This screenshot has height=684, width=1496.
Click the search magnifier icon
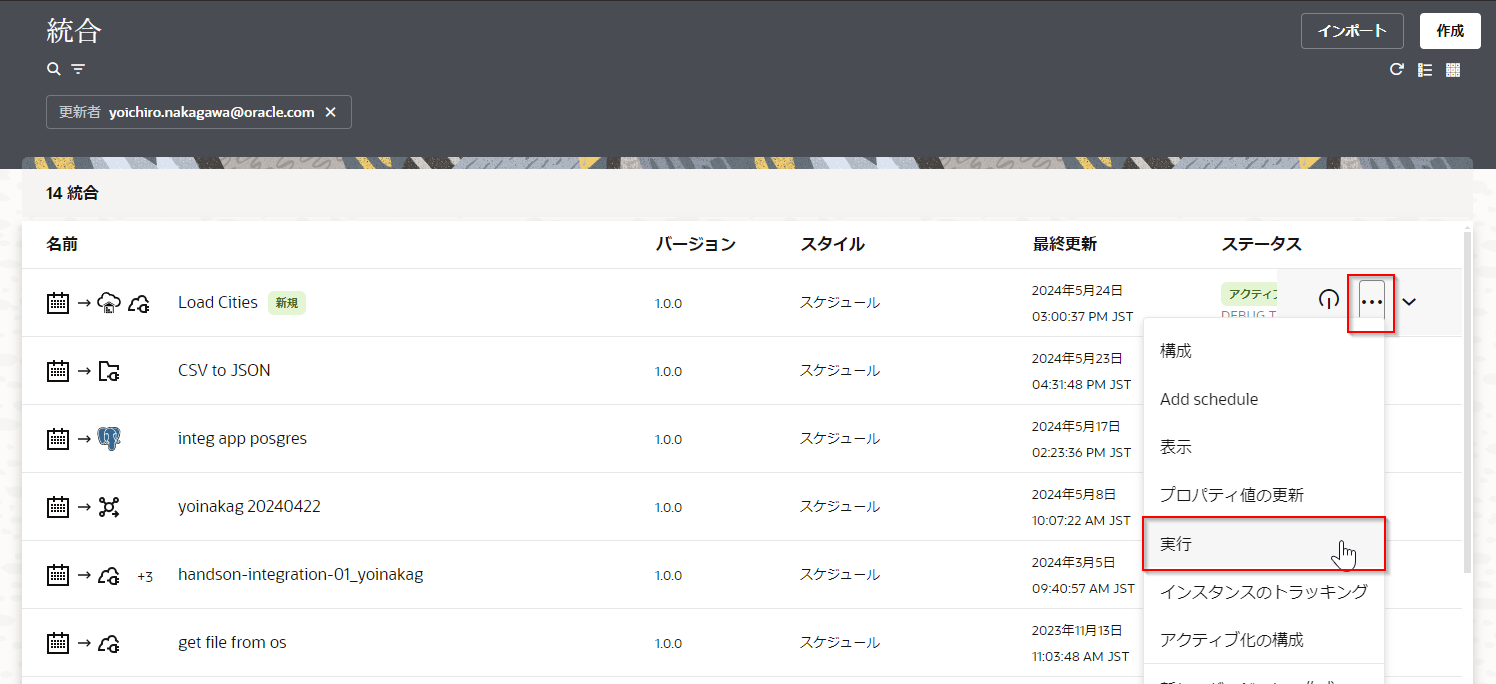(x=54, y=69)
